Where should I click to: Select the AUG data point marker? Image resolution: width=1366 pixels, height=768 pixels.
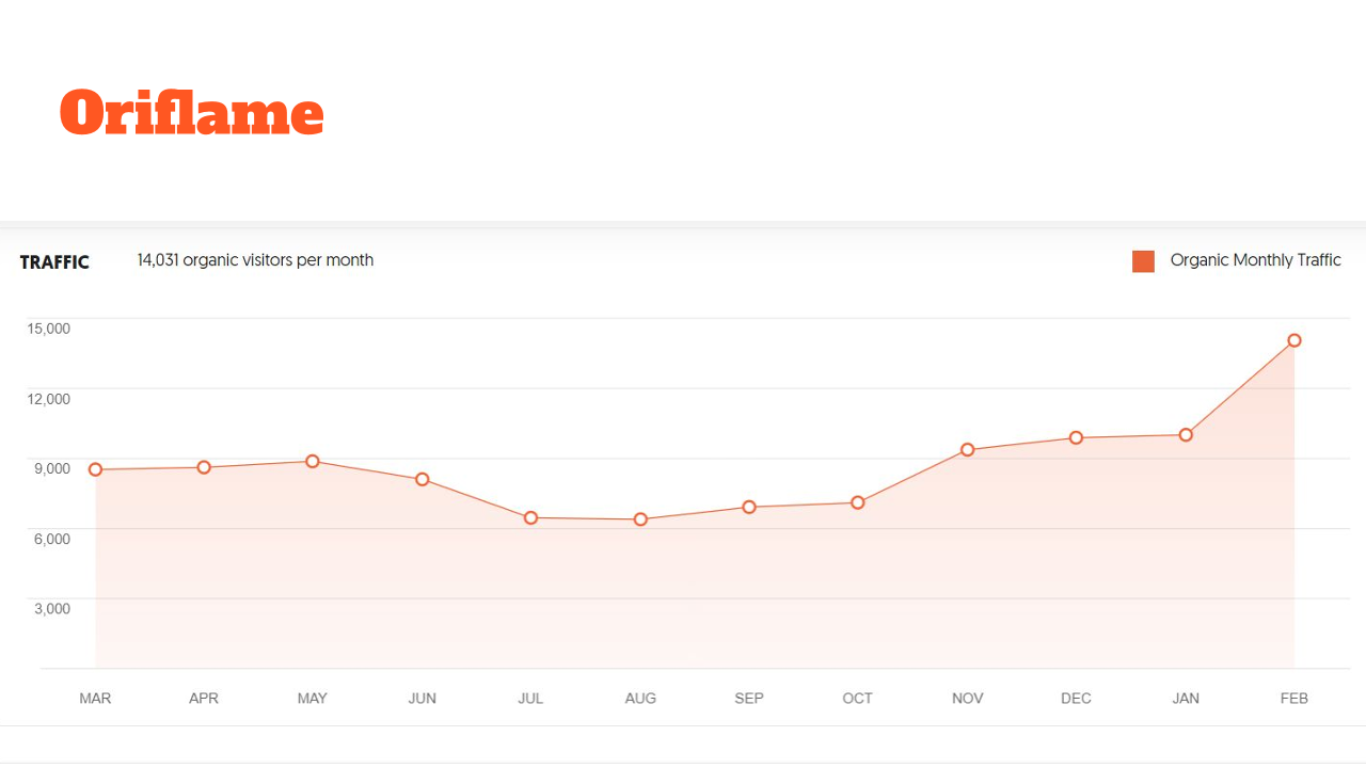641,520
